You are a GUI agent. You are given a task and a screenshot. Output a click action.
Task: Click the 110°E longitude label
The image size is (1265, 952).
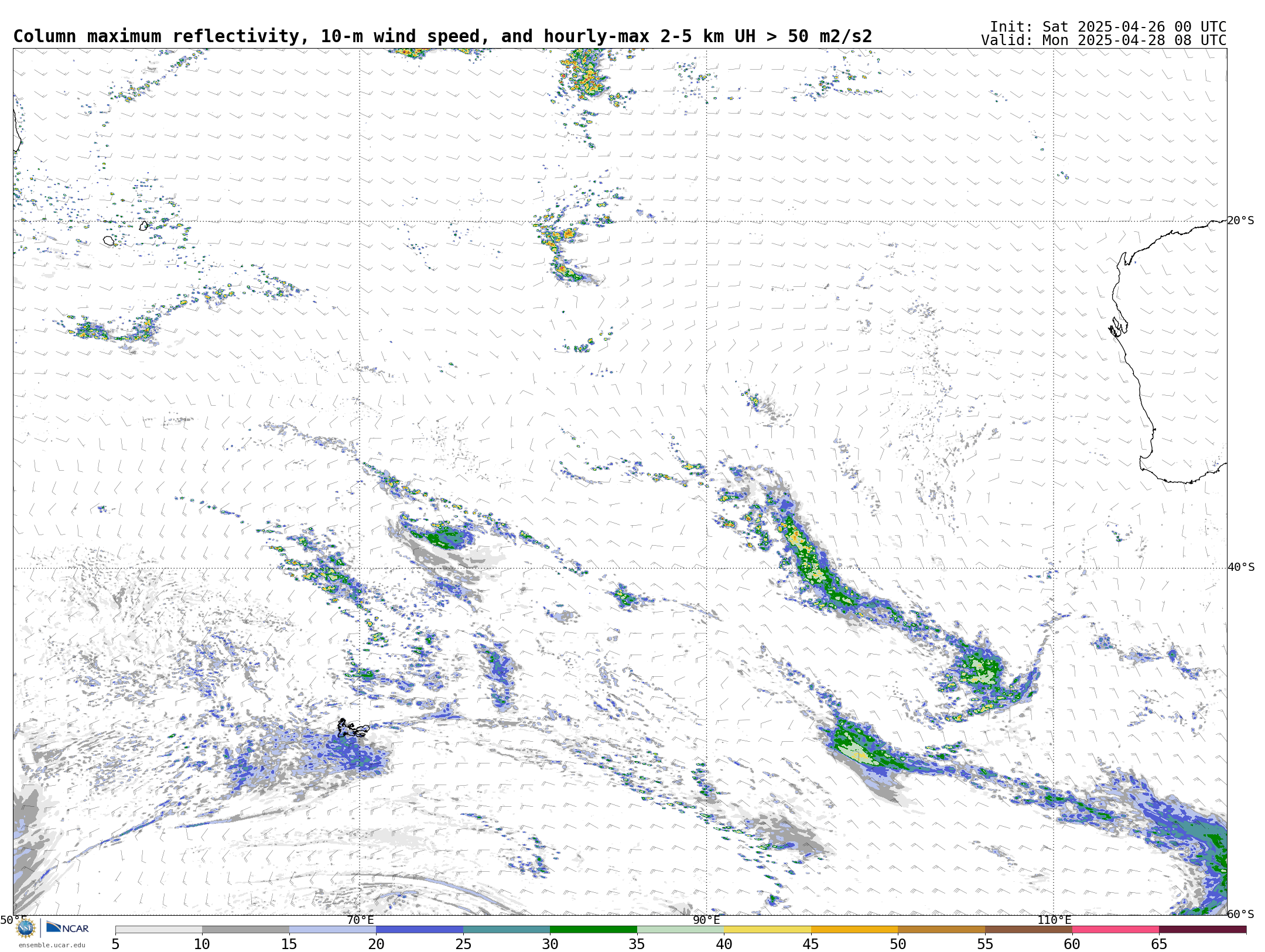point(1054,920)
